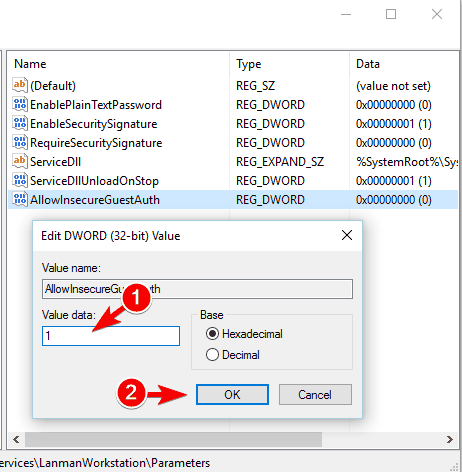Click the horizontal scrollbar right arrow
This screenshot has width=462, height=472.
[x=450, y=439]
